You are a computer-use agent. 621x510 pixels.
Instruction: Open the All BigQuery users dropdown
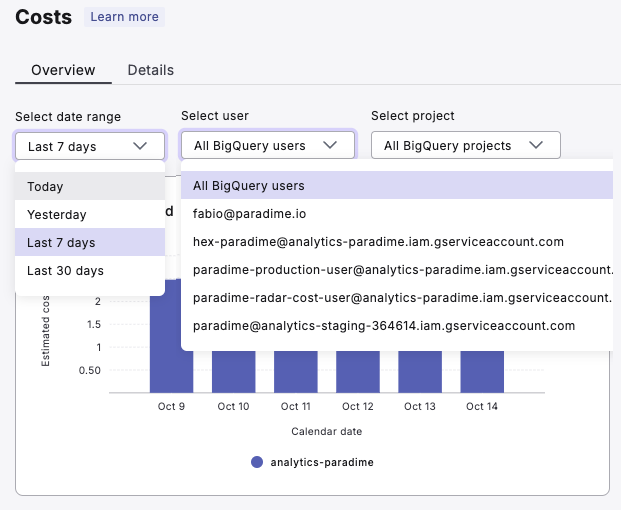(x=267, y=146)
